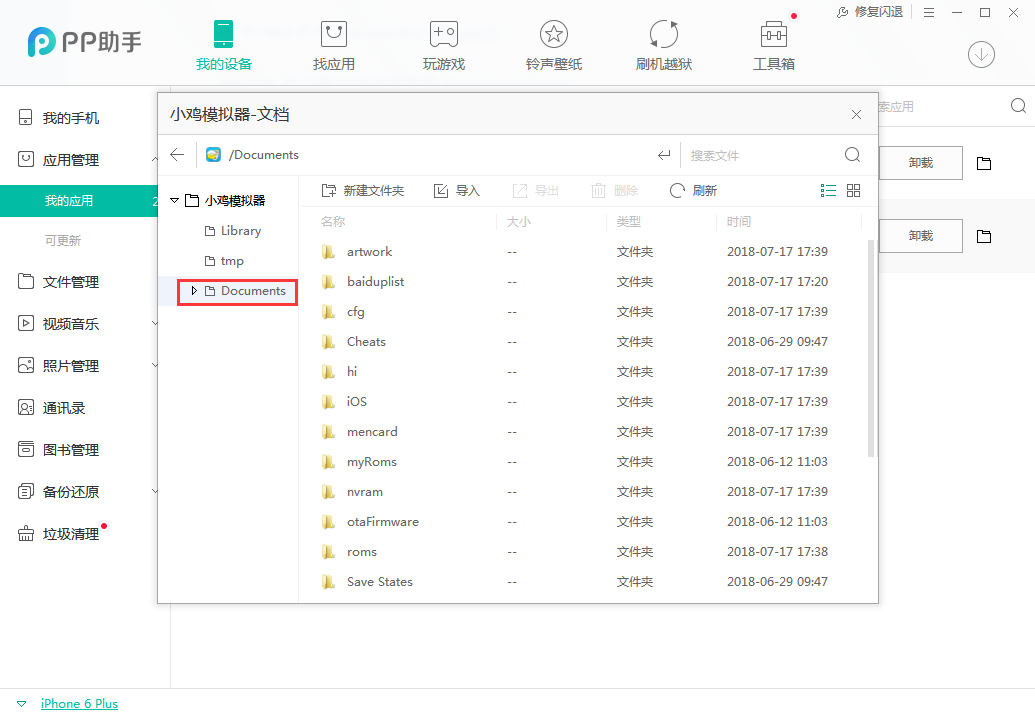Image resolution: width=1035 pixels, height=718 pixels.
Task: Open 可更新 sidebar item
Action: 63,241
